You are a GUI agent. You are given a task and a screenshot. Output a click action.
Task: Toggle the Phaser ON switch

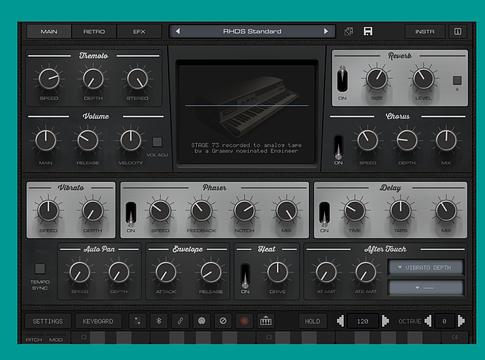131,213
